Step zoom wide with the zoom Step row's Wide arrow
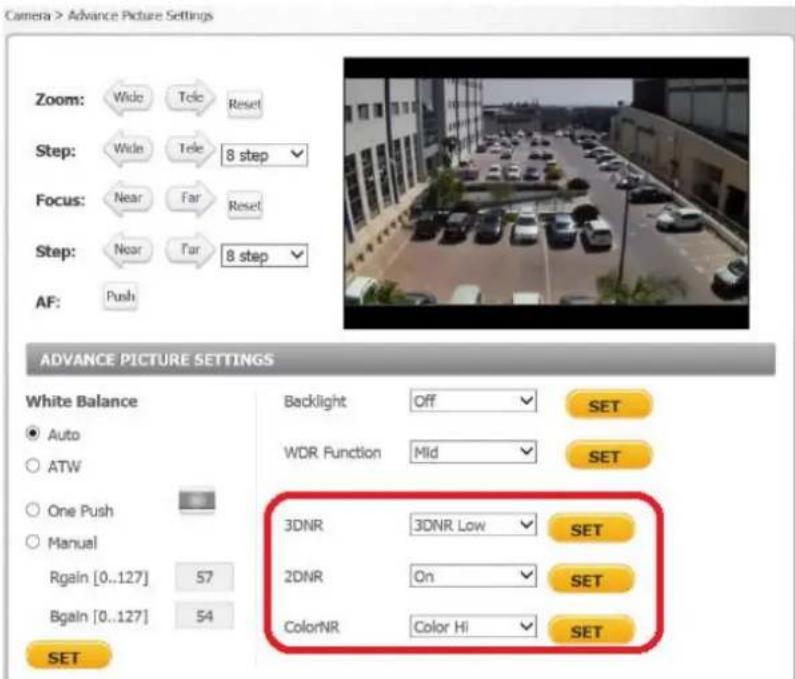Viewport: 795px width, 679px height. (128, 149)
